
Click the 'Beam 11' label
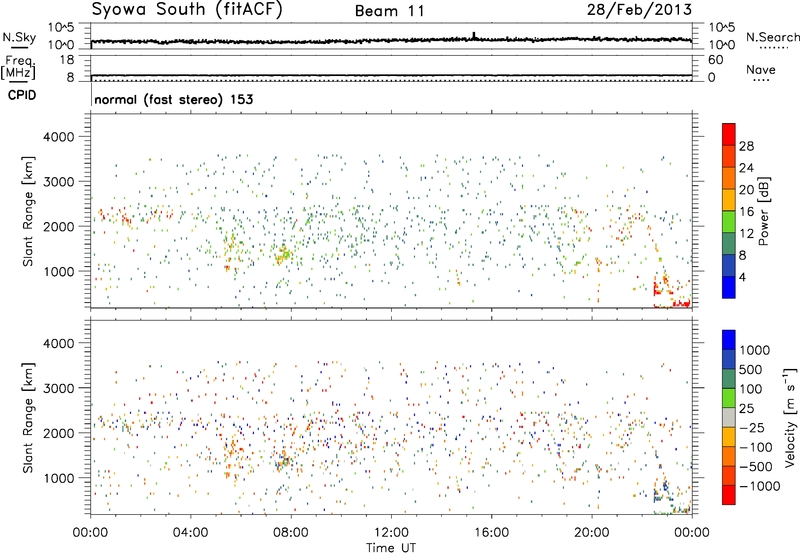pyautogui.click(x=390, y=11)
